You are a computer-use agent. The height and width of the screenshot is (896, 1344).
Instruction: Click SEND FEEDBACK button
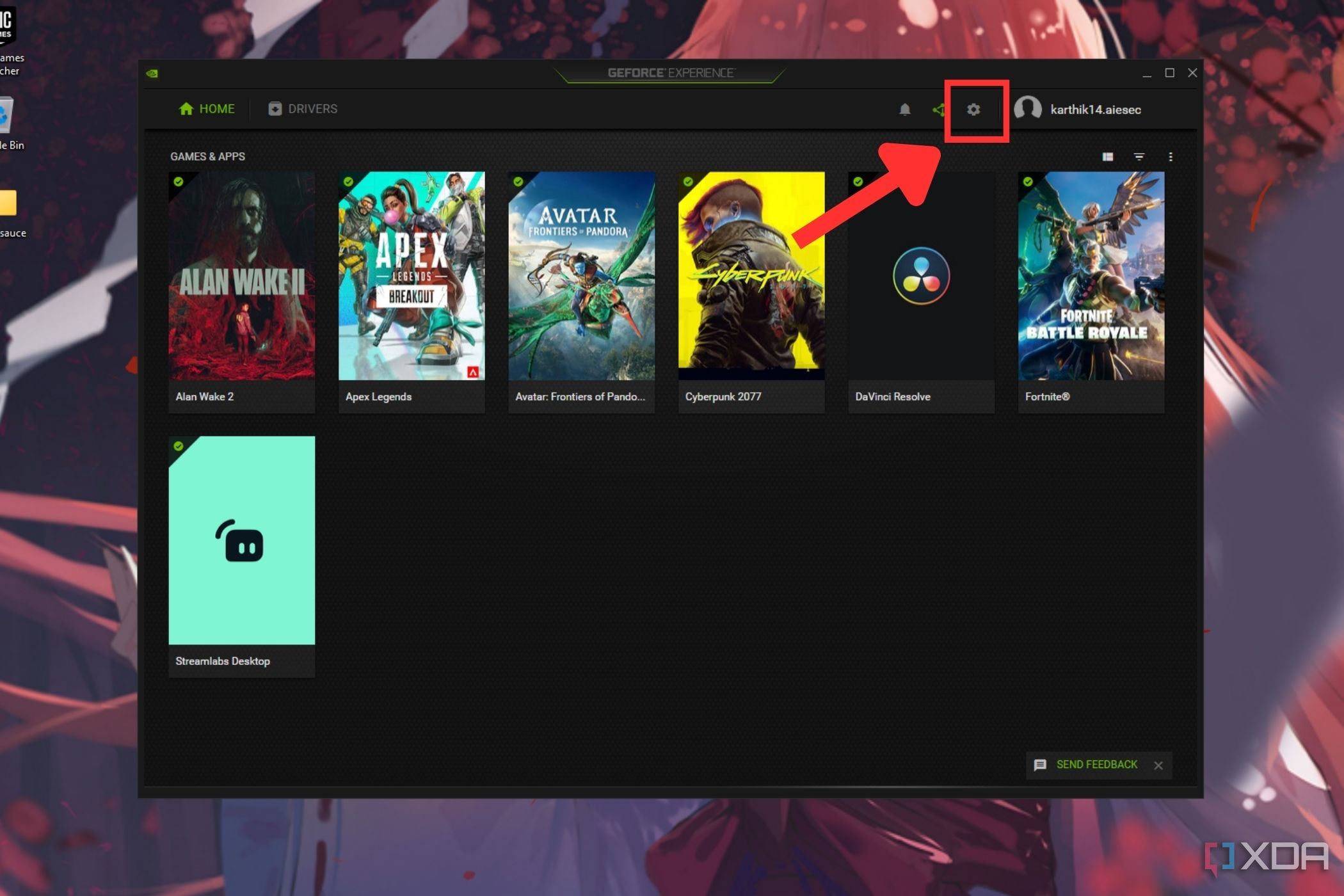click(x=1097, y=765)
